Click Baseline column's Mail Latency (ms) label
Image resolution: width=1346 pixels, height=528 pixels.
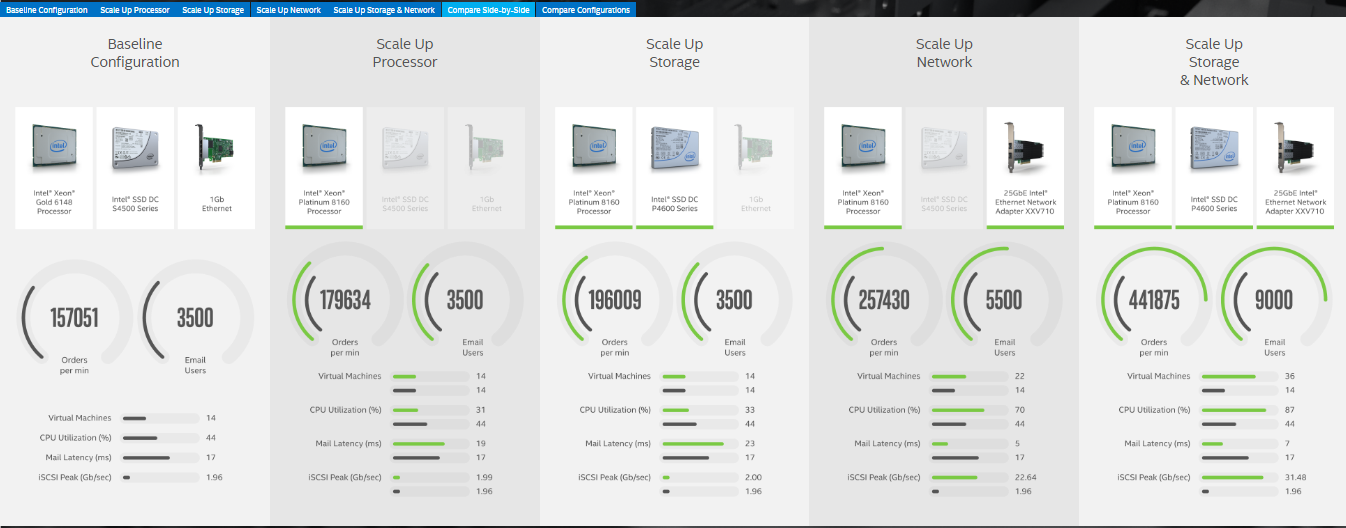tap(79, 458)
